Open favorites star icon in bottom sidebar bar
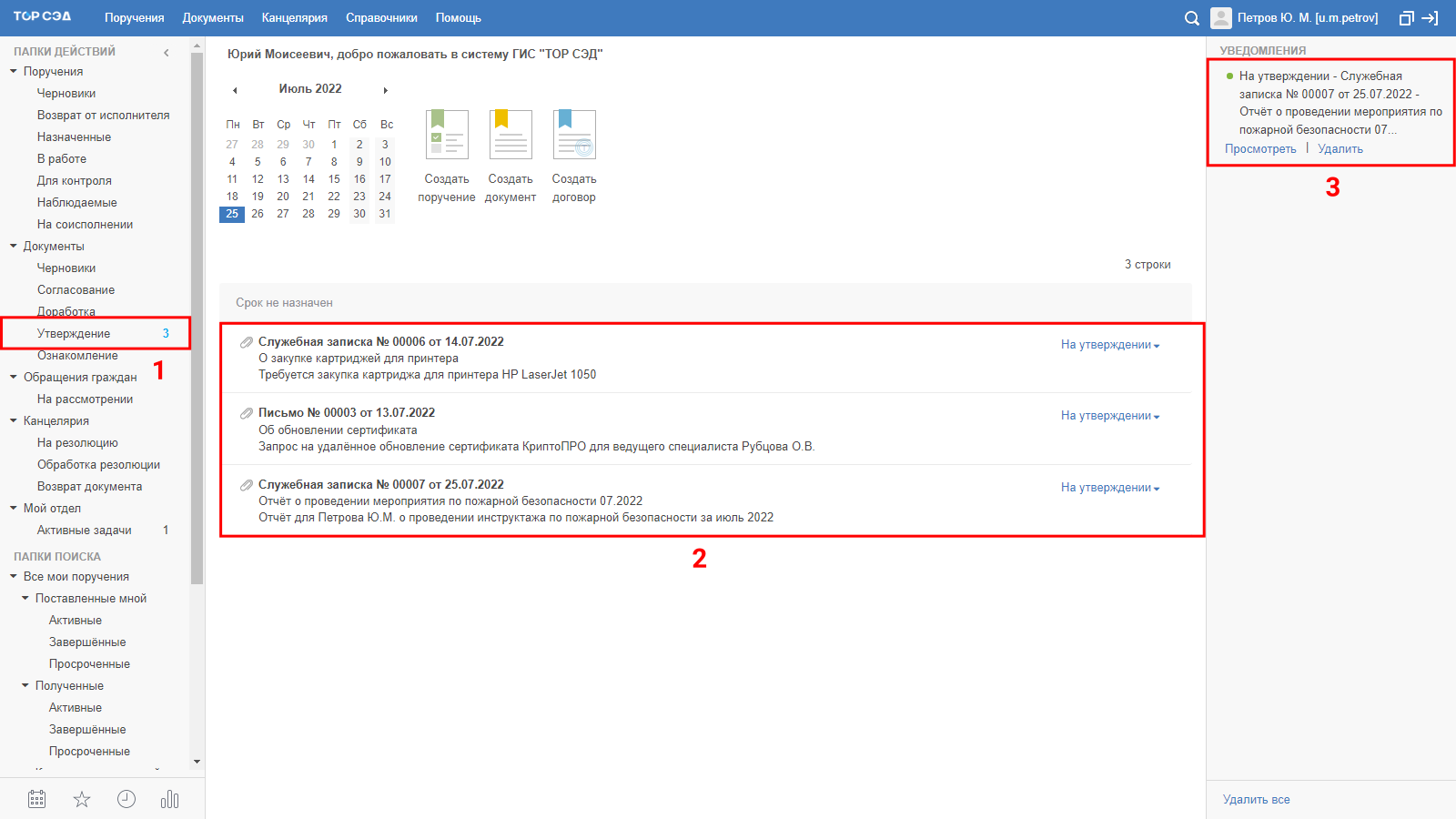 click(82, 799)
